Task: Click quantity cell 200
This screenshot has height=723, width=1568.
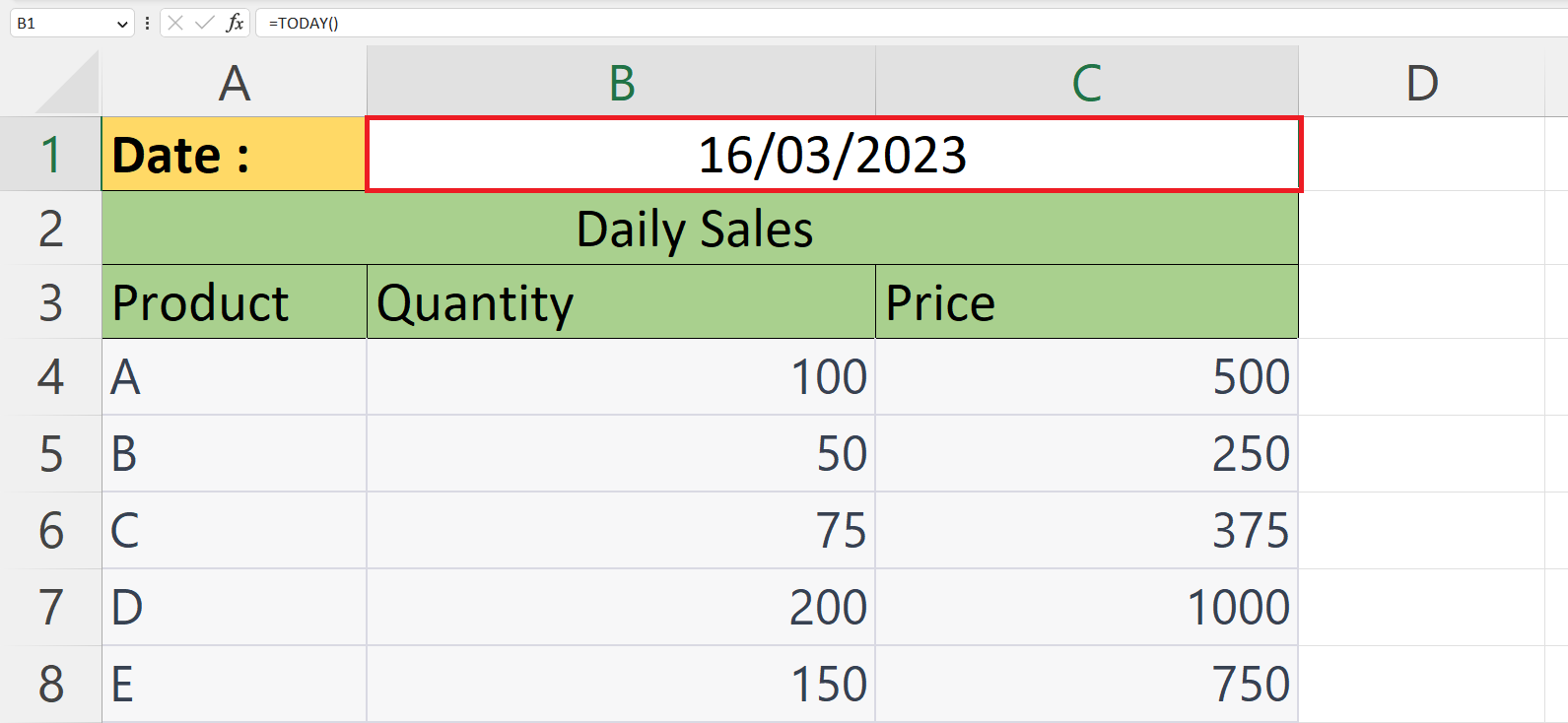Action: point(622,608)
